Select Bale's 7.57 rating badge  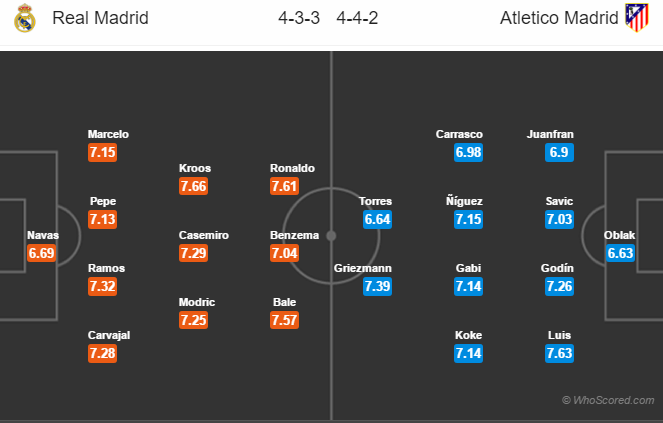[x=285, y=320]
